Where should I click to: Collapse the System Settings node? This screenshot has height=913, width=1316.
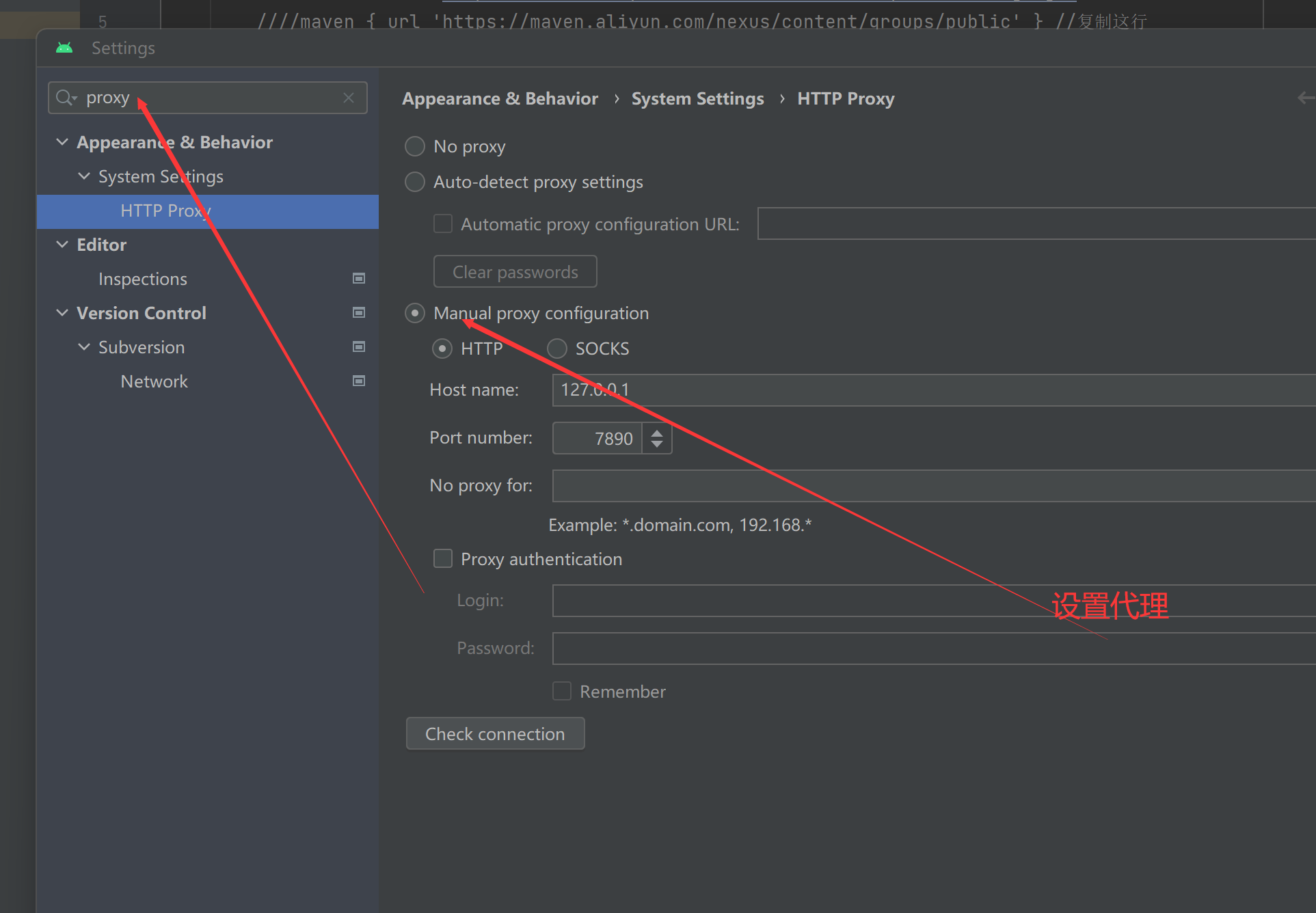[84, 176]
